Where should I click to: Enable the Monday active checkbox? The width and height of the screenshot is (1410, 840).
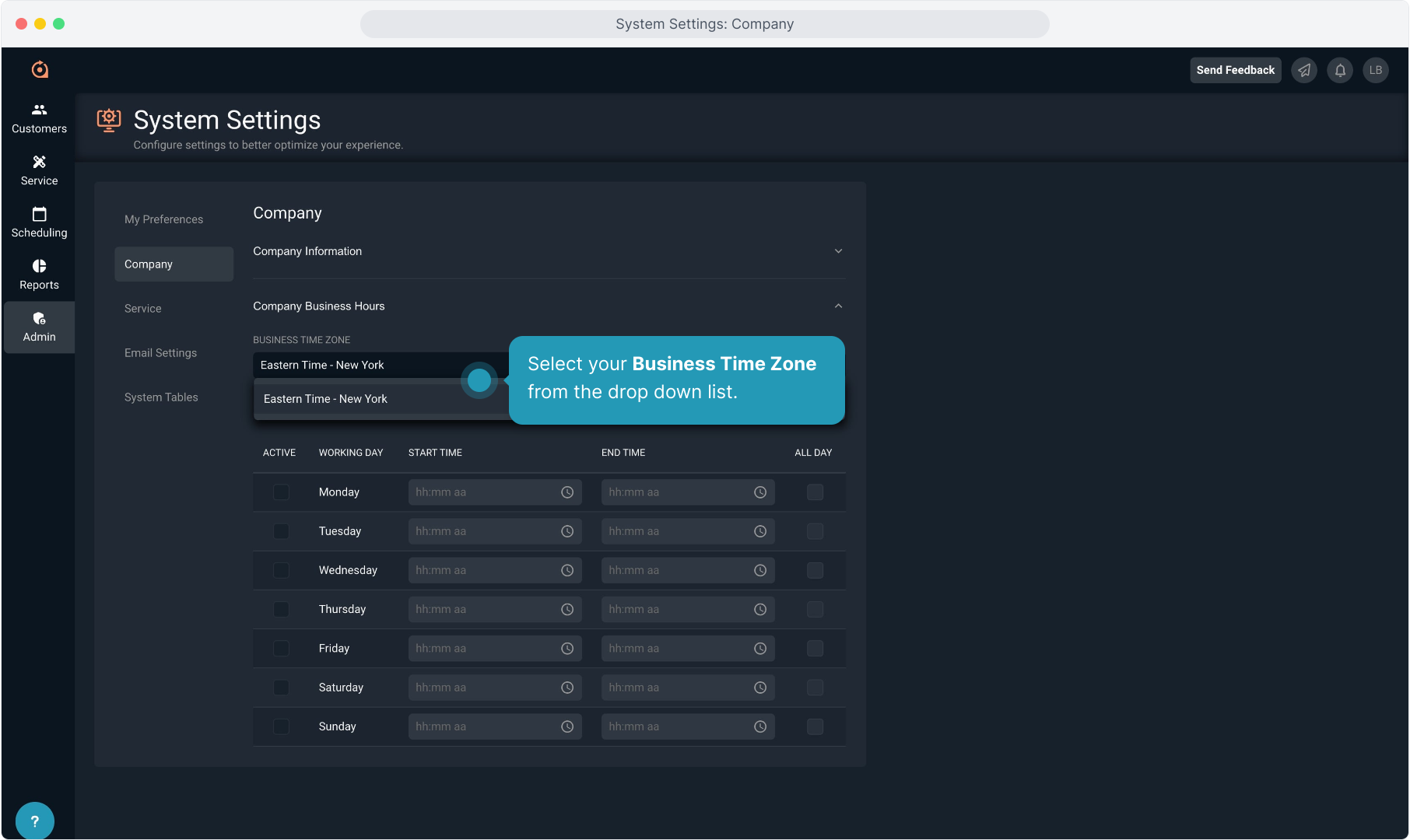[x=281, y=492]
